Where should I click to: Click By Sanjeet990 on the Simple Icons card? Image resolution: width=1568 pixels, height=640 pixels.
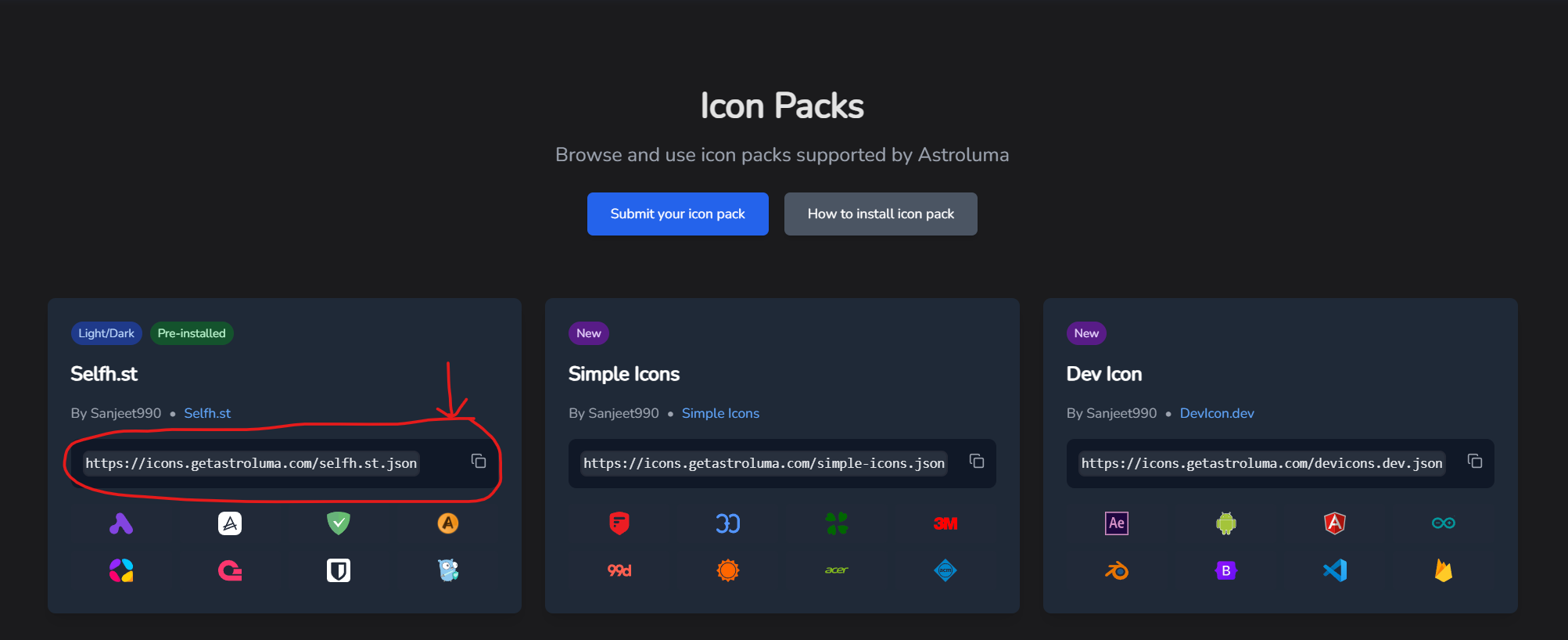tap(614, 413)
